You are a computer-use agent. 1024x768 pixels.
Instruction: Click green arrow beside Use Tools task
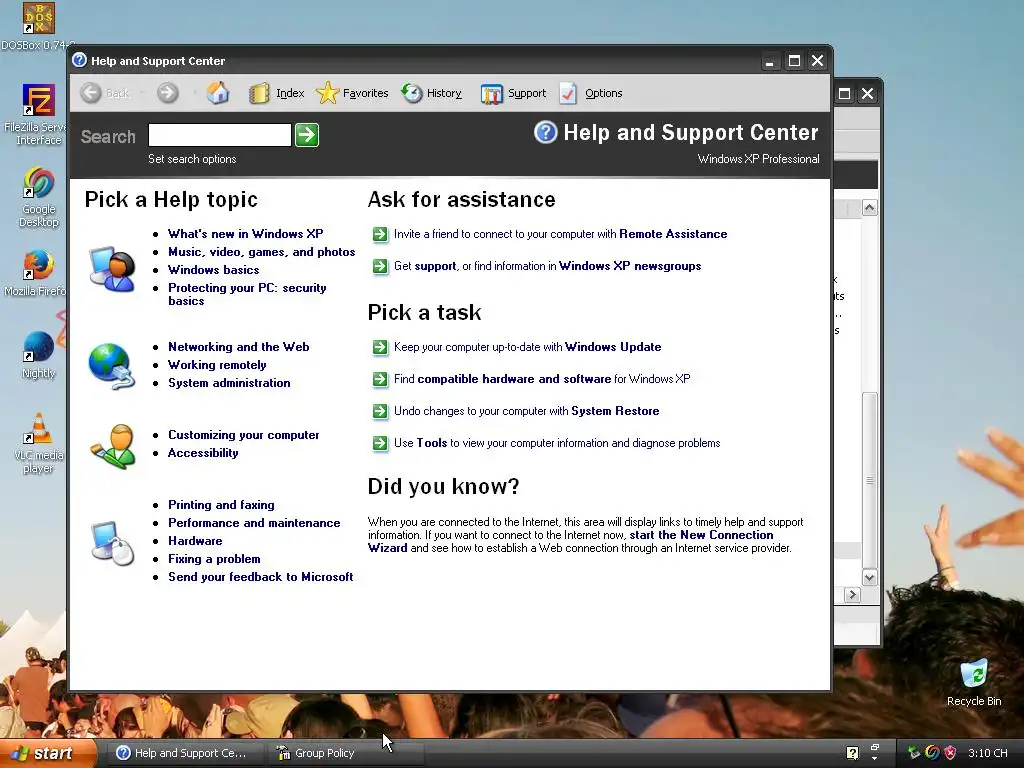(380, 443)
